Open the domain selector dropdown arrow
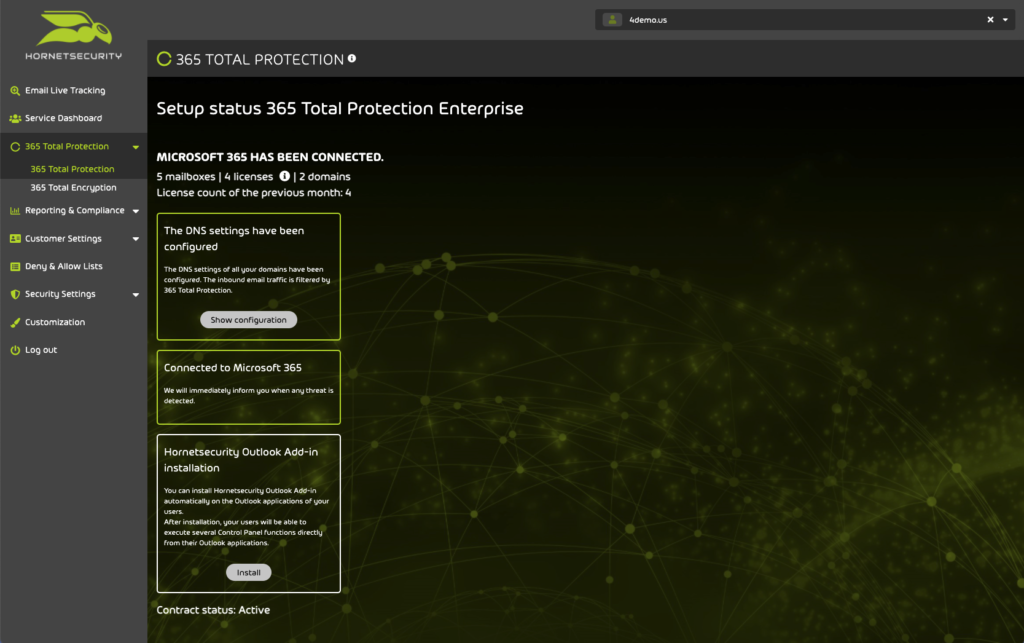The width and height of the screenshot is (1024, 643). click(1006, 20)
